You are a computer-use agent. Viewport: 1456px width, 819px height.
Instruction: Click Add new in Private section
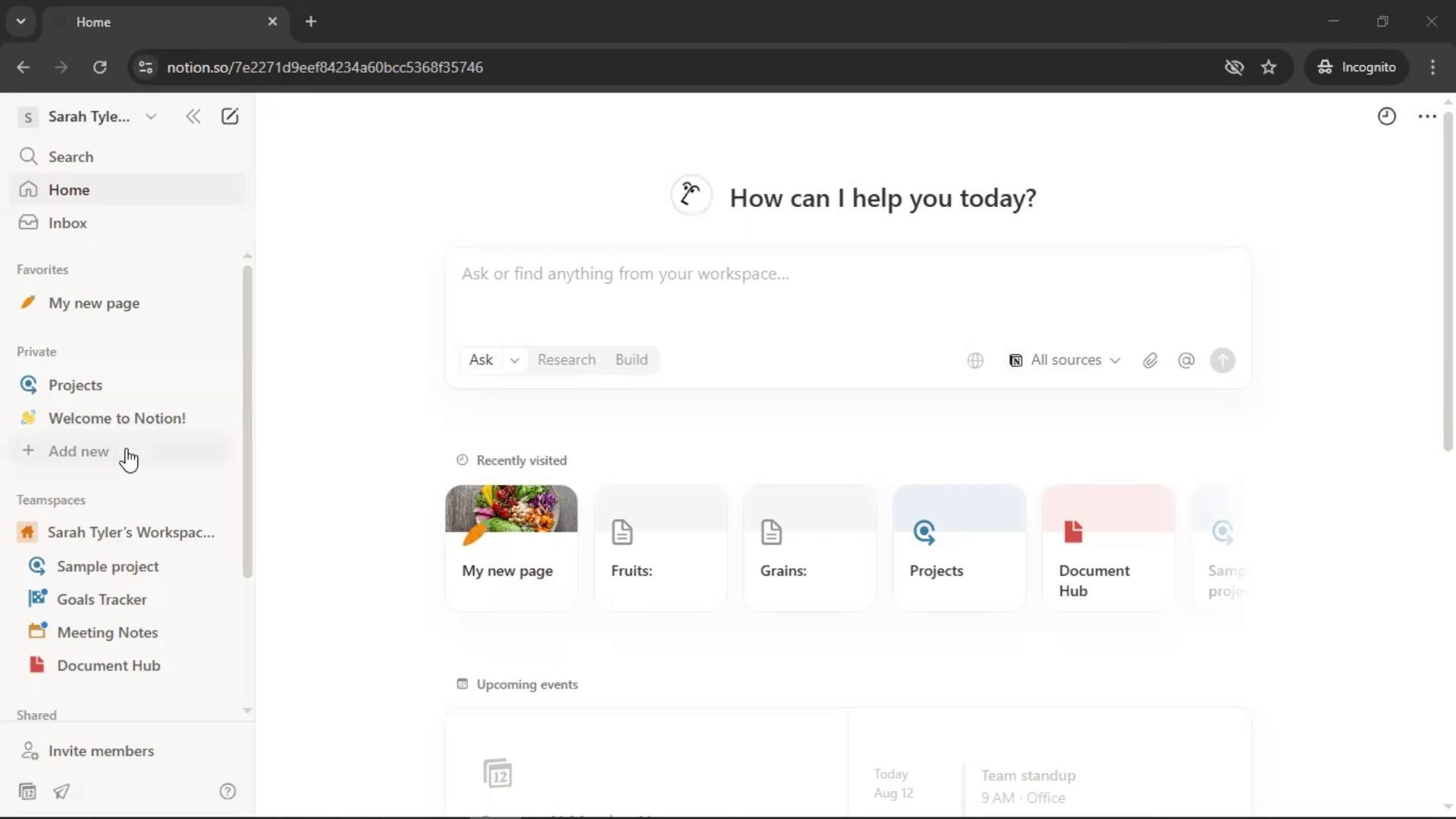[78, 451]
